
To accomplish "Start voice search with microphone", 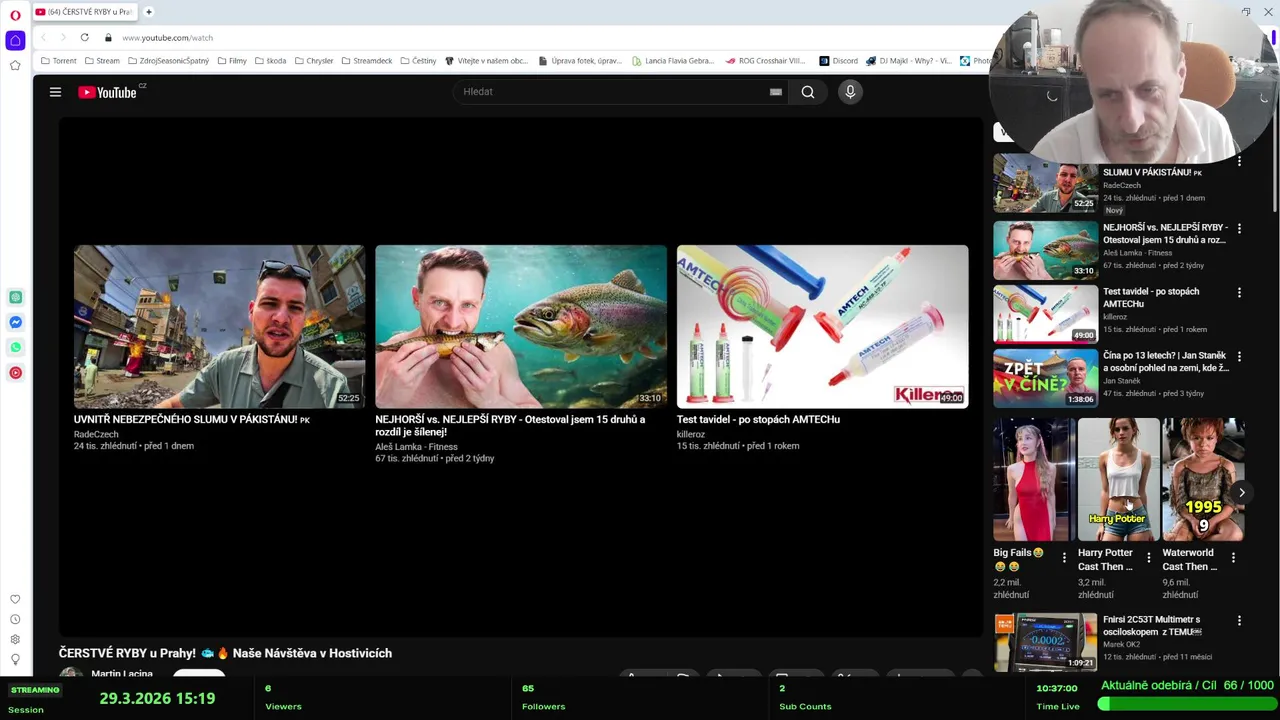I will (850, 92).
